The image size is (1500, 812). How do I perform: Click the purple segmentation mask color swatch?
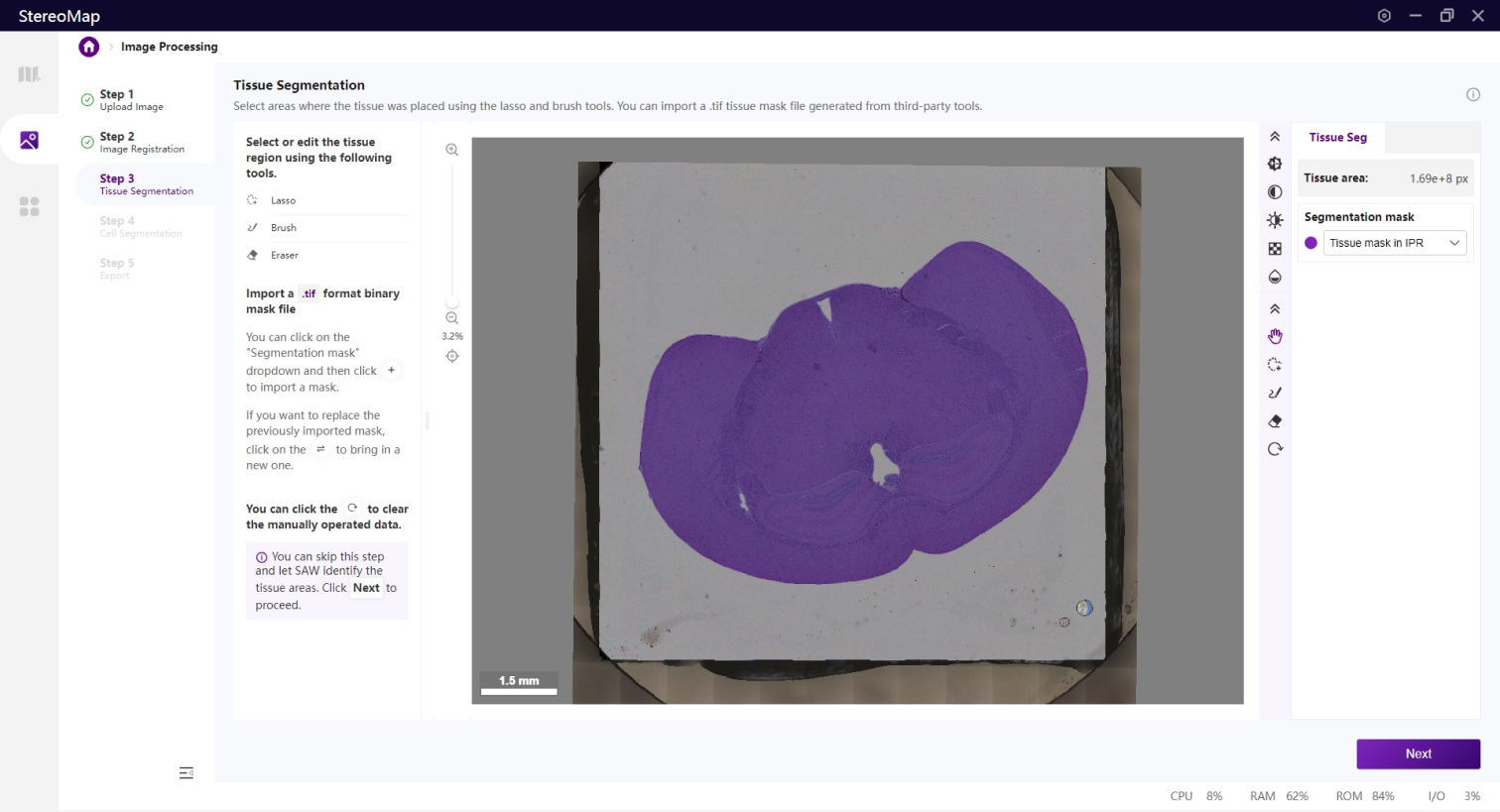[x=1311, y=243]
